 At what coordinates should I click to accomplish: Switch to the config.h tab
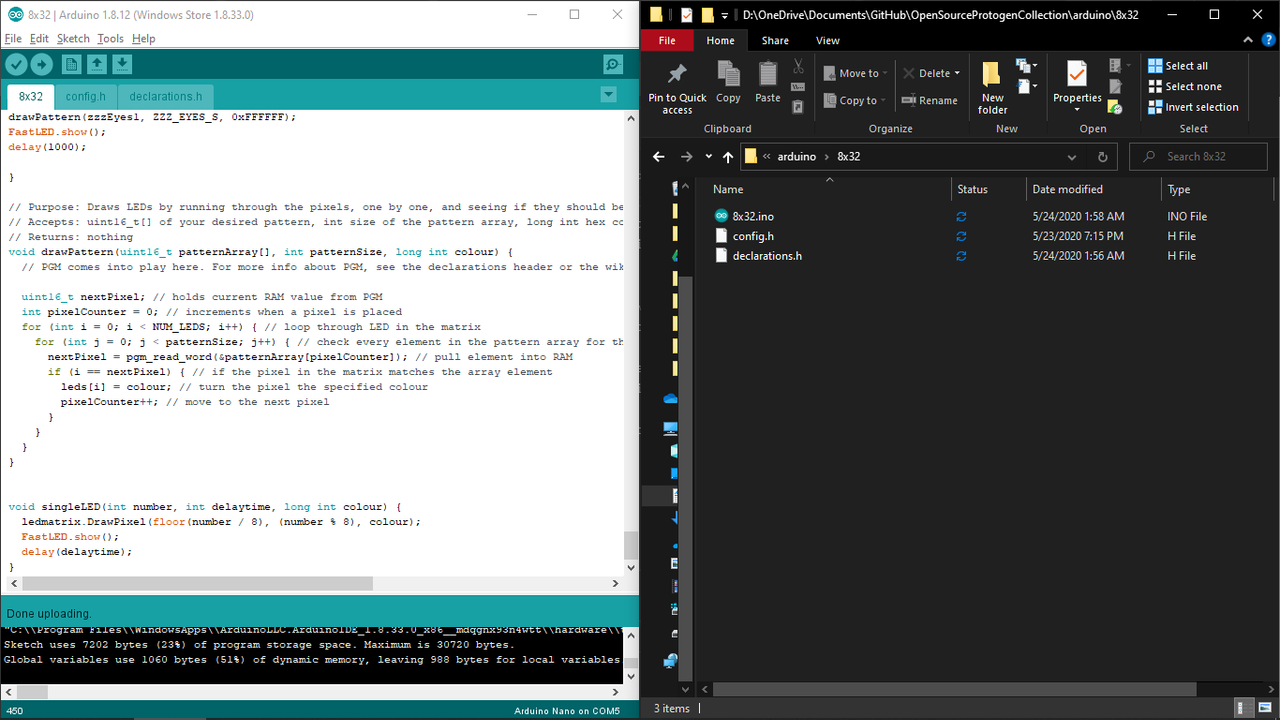pyautogui.click(x=85, y=96)
